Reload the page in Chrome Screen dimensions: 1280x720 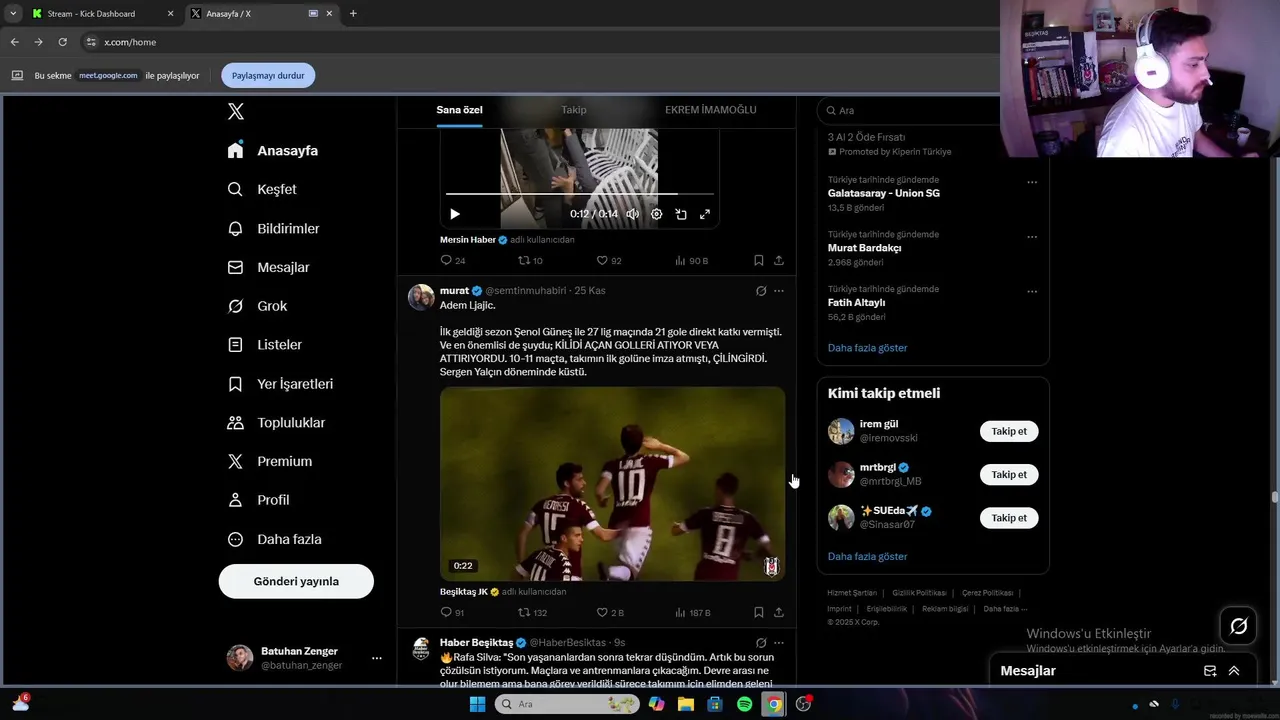(62, 42)
